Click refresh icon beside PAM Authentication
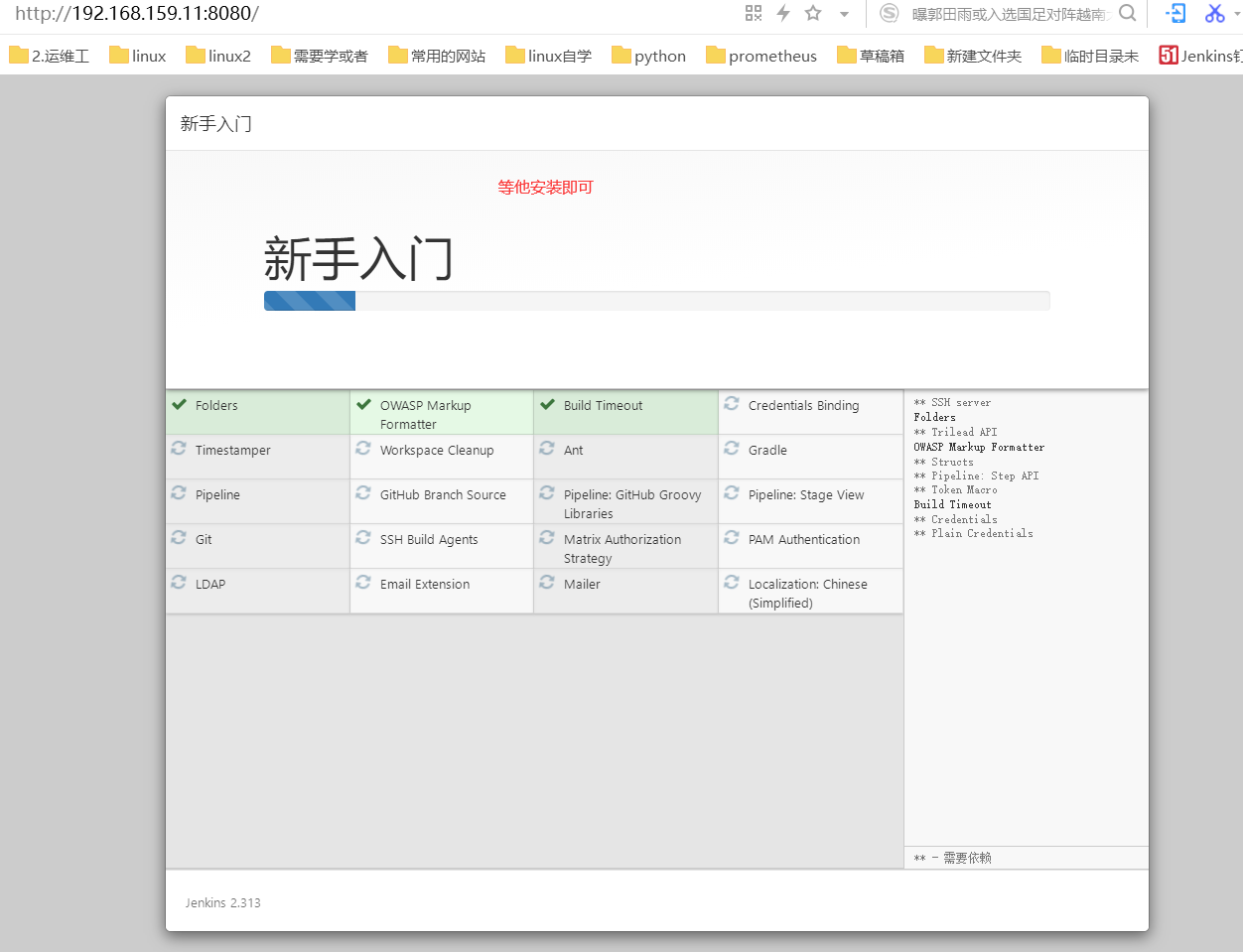This screenshot has width=1243, height=952. tap(732, 537)
